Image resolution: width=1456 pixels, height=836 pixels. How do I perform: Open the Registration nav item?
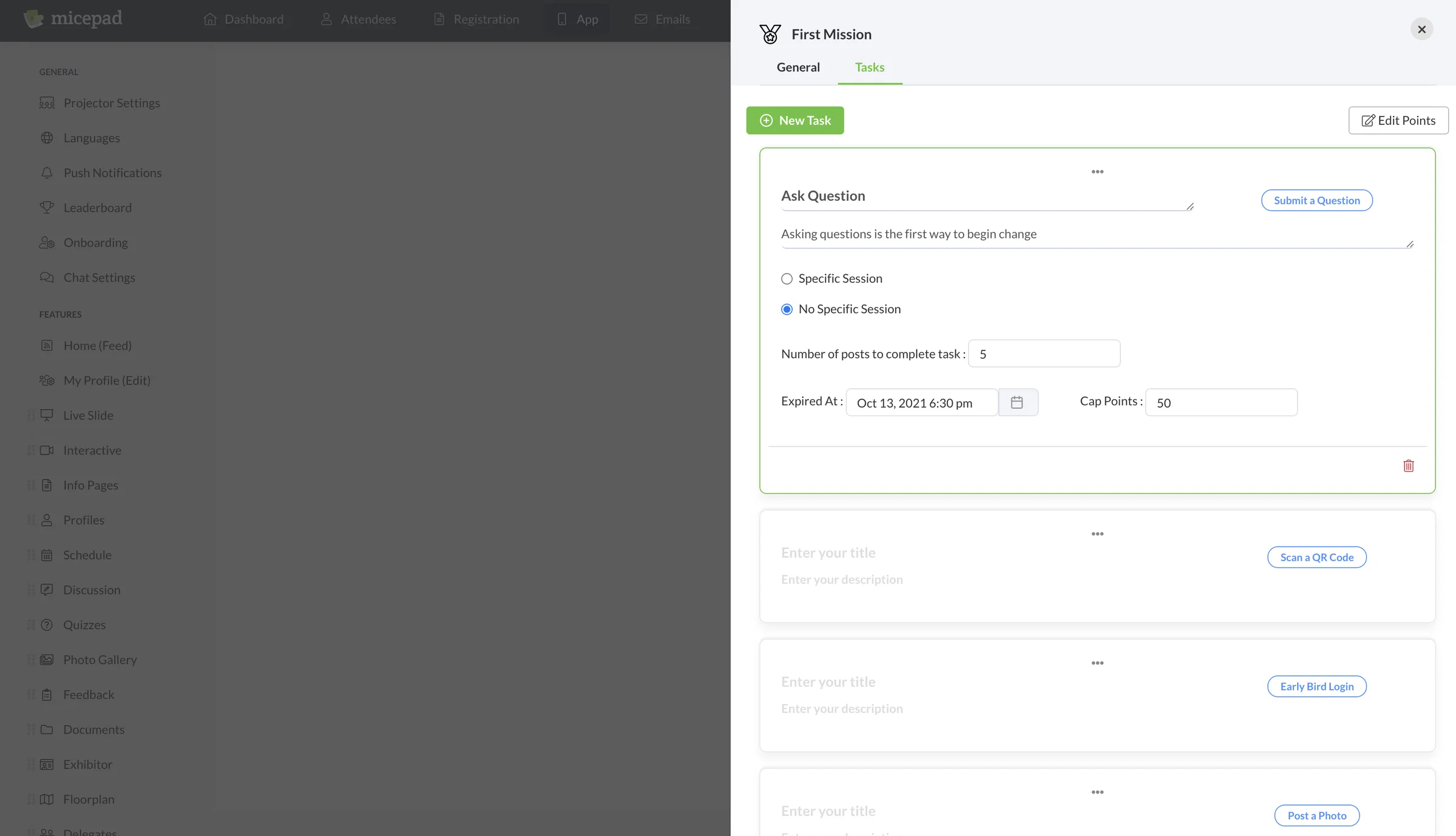click(476, 19)
